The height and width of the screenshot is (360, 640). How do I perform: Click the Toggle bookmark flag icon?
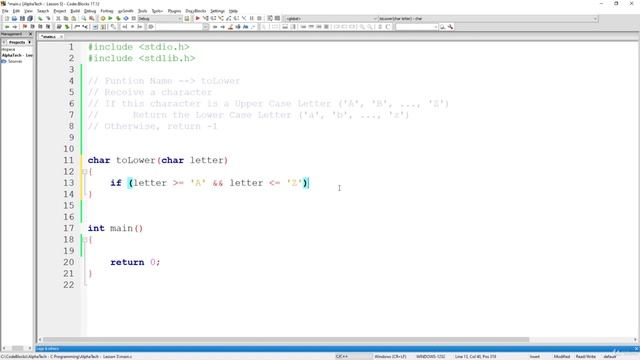tap(24, 27)
